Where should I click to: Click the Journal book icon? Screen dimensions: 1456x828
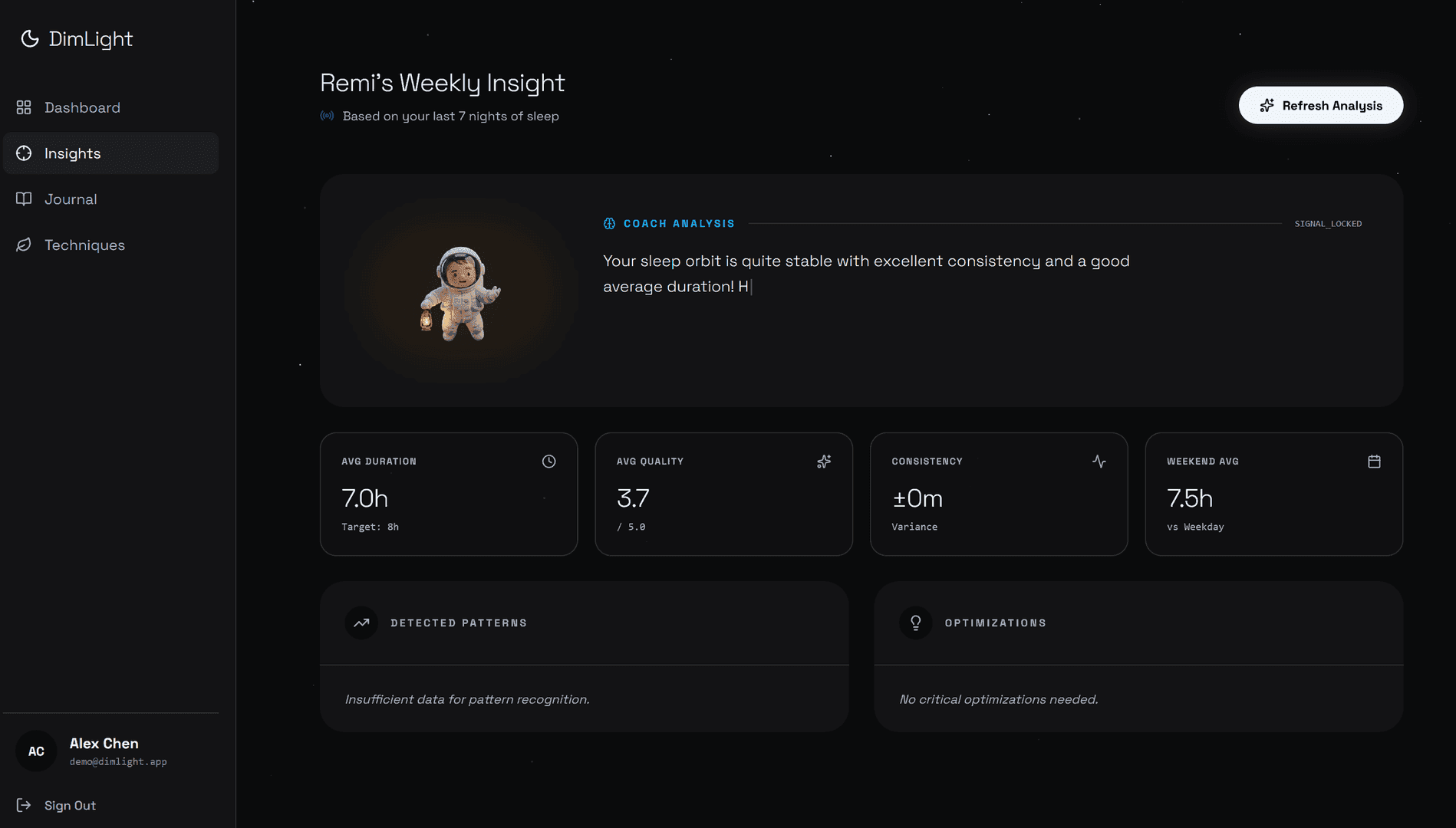click(x=24, y=199)
